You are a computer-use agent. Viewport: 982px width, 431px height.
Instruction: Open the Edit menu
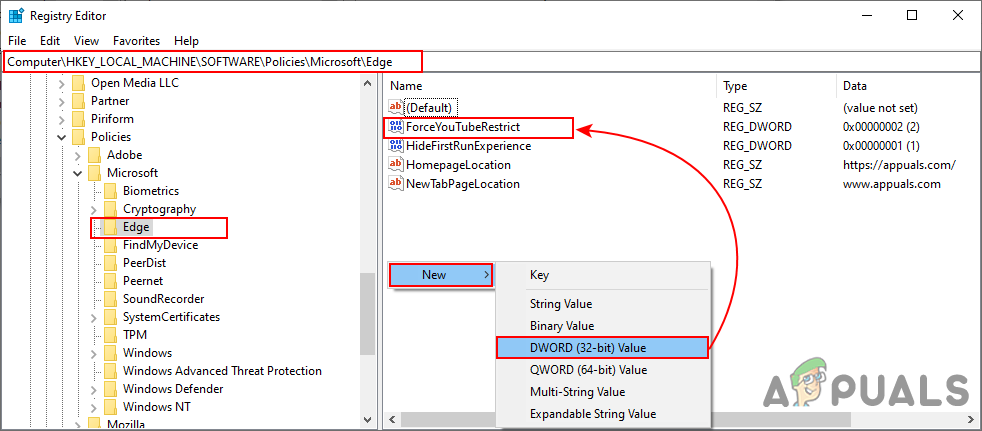(x=50, y=41)
